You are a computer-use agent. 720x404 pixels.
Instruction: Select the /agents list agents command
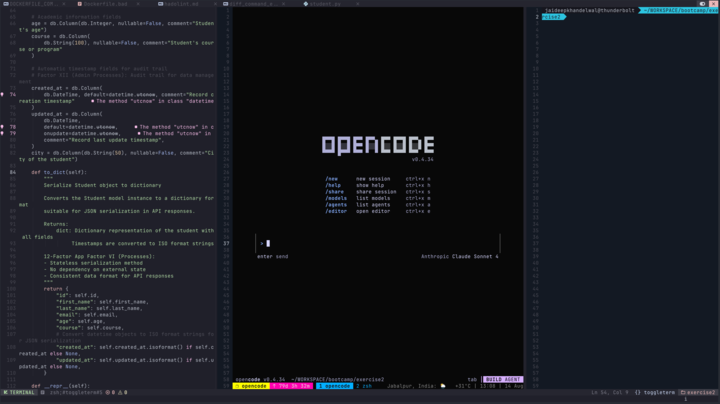pyautogui.click(x=377, y=205)
